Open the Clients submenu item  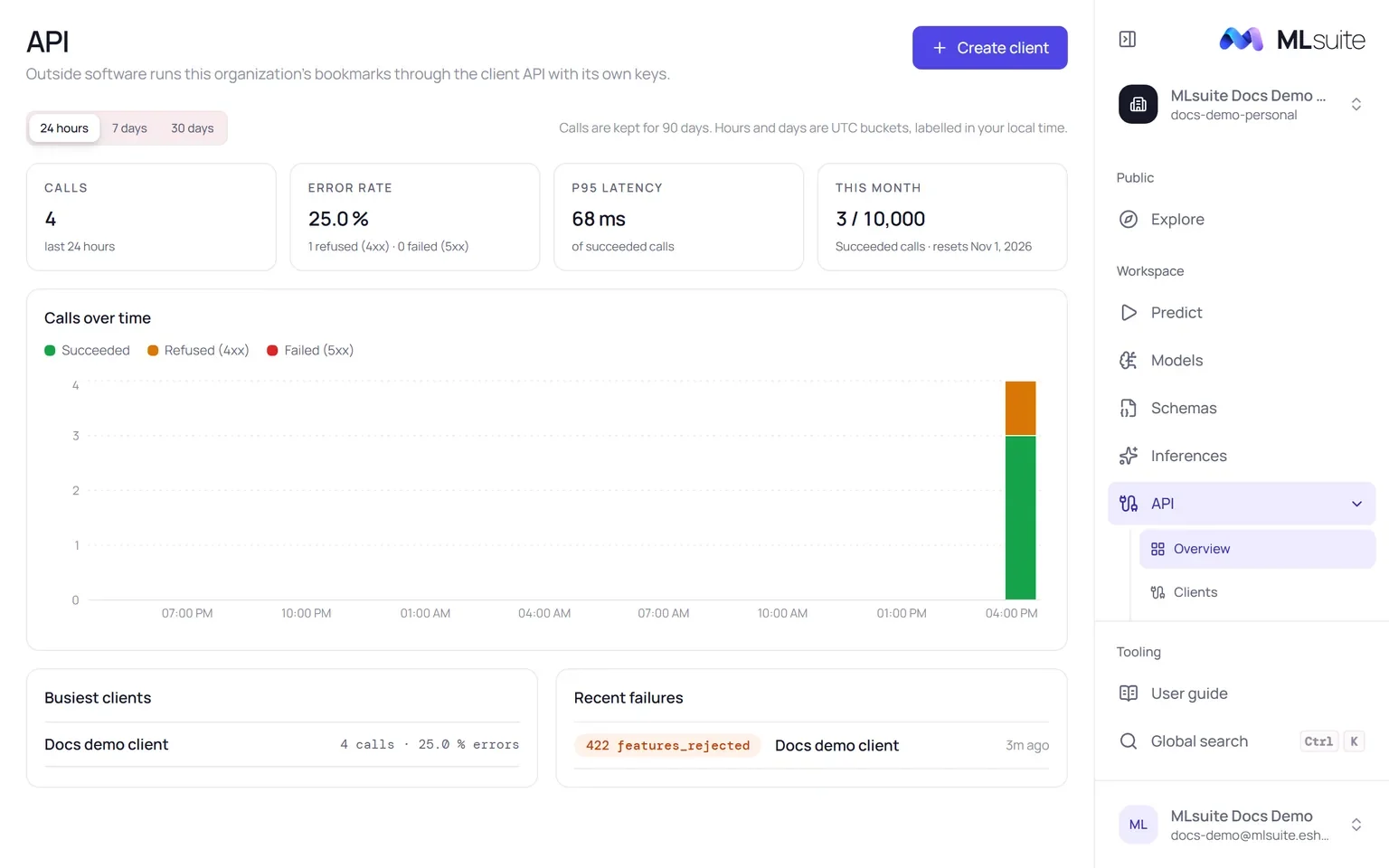click(x=1257, y=592)
